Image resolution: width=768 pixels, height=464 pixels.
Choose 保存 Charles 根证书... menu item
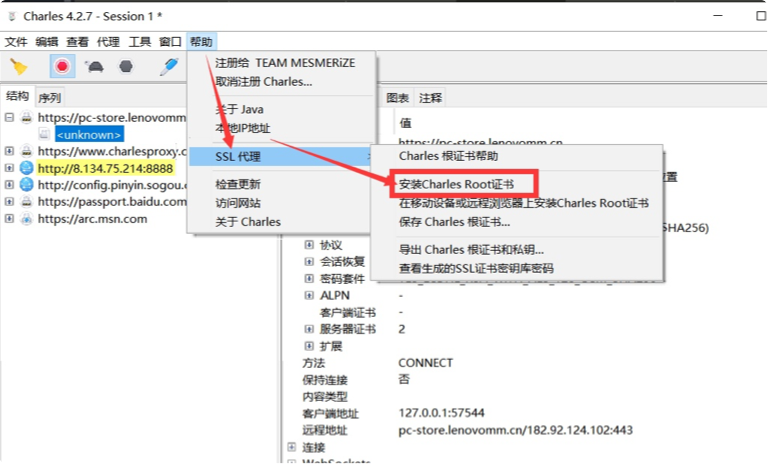tap(455, 222)
